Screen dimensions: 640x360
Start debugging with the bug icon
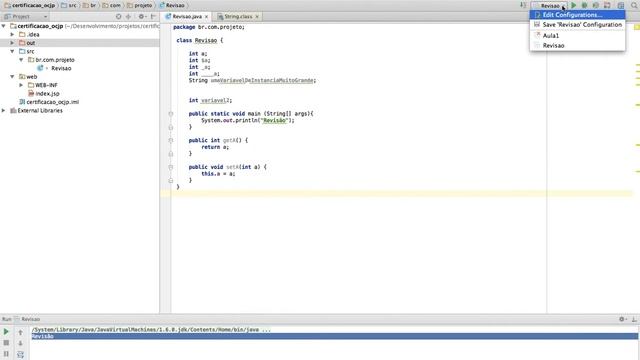(x=584, y=5)
